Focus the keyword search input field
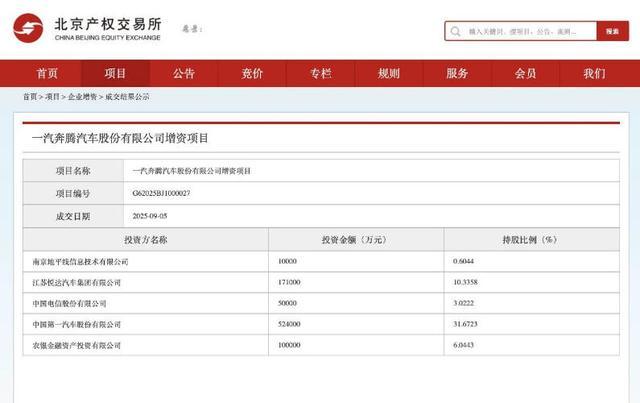640x403 pixels. click(x=521, y=31)
